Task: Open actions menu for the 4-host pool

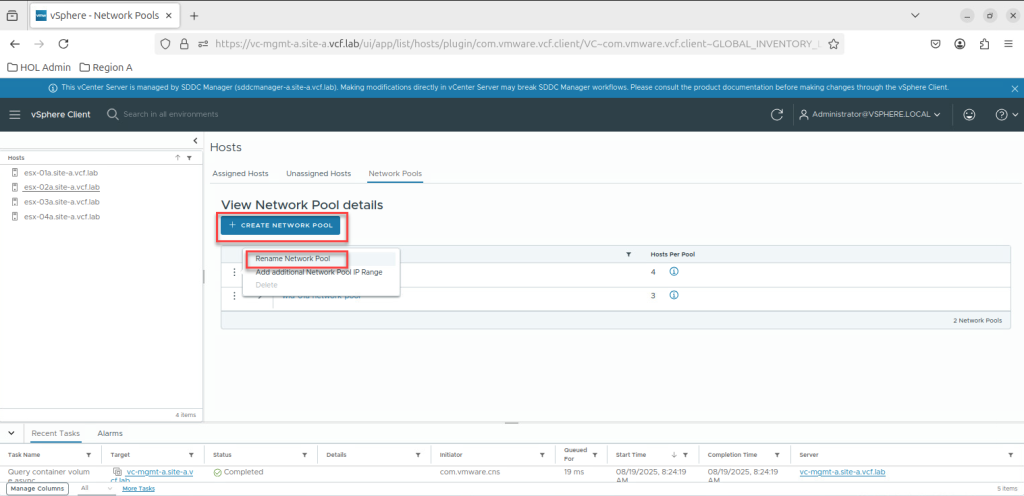Action: click(234, 272)
